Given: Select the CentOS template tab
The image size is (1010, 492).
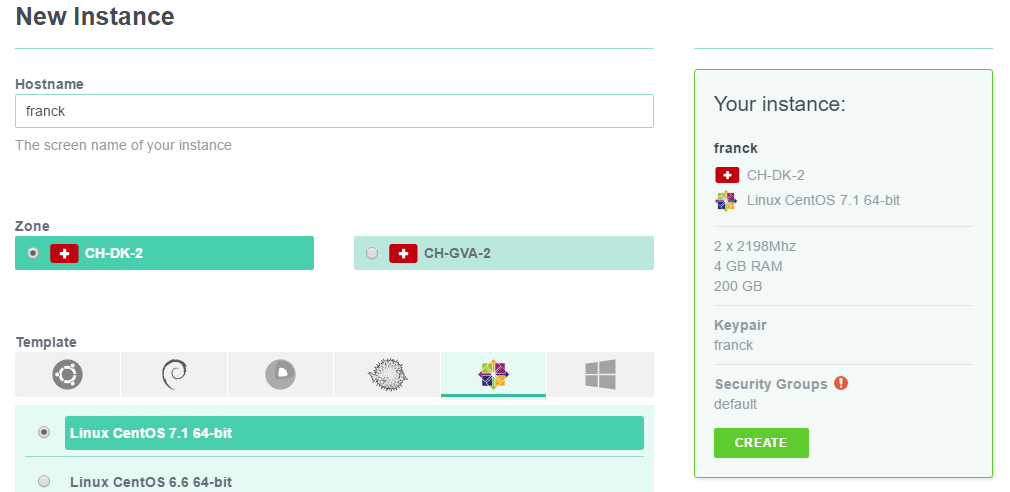Looking at the screenshot, I should tap(493, 374).
